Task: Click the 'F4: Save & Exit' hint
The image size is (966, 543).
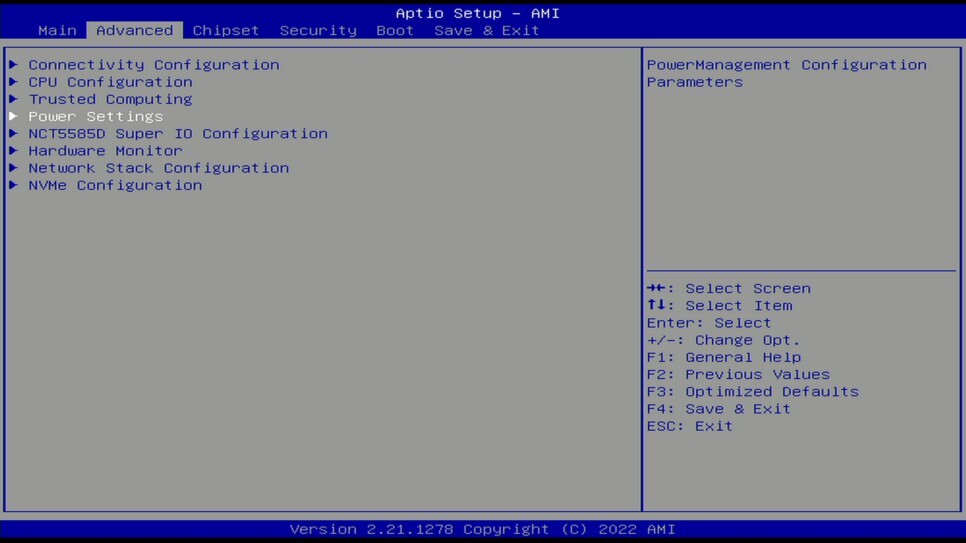Action: 718,409
